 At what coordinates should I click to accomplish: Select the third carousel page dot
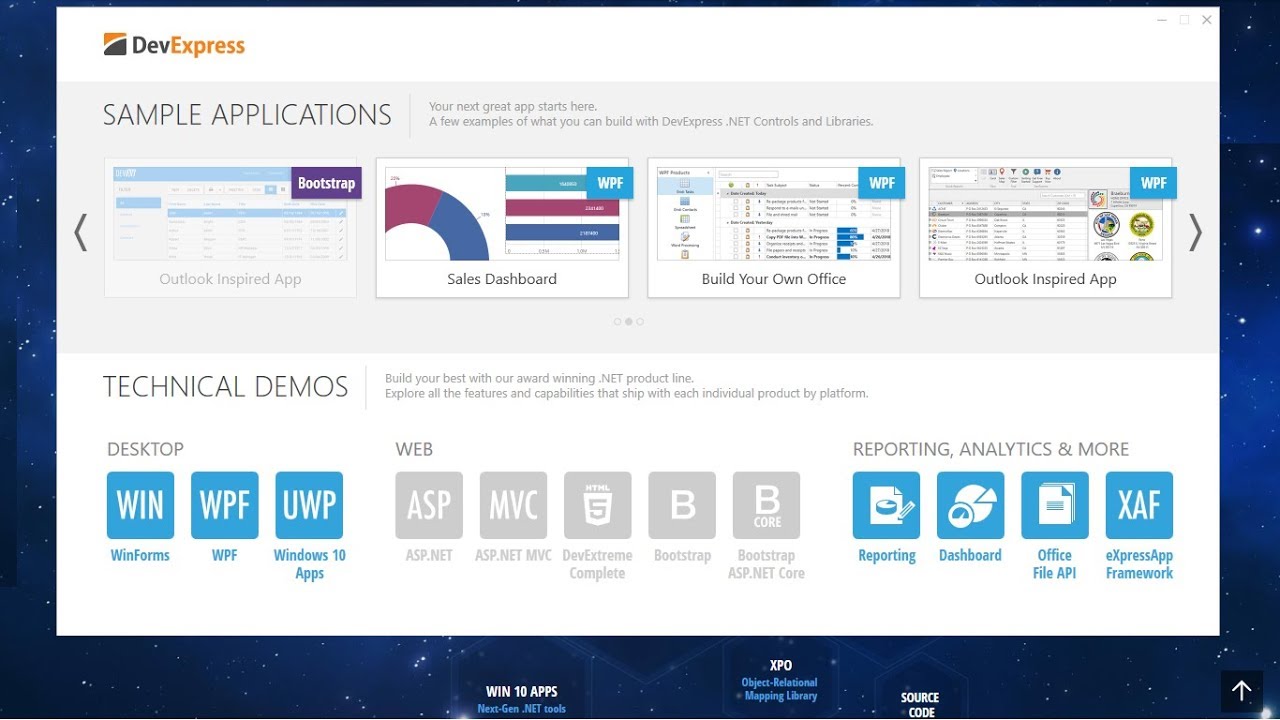pyautogui.click(x=640, y=322)
